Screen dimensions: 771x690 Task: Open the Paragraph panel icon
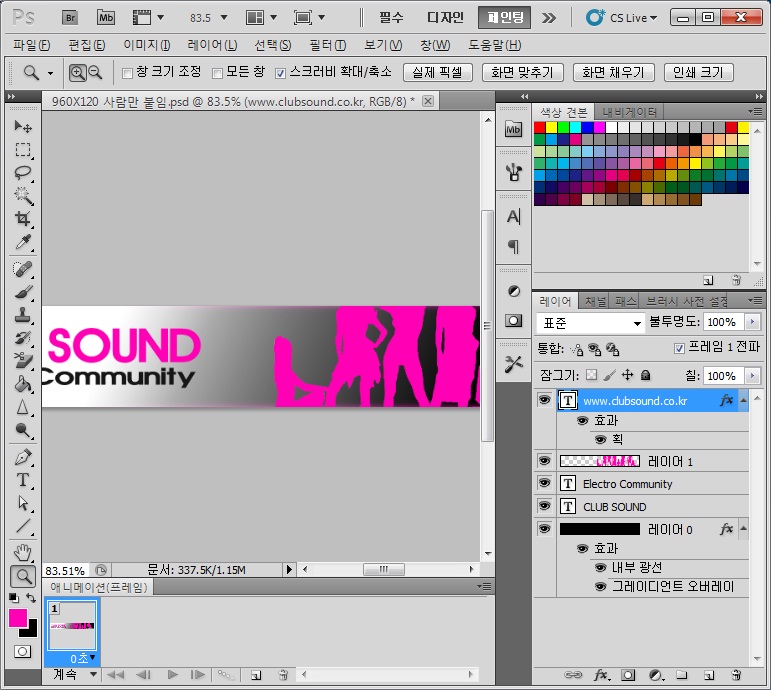(x=513, y=246)
